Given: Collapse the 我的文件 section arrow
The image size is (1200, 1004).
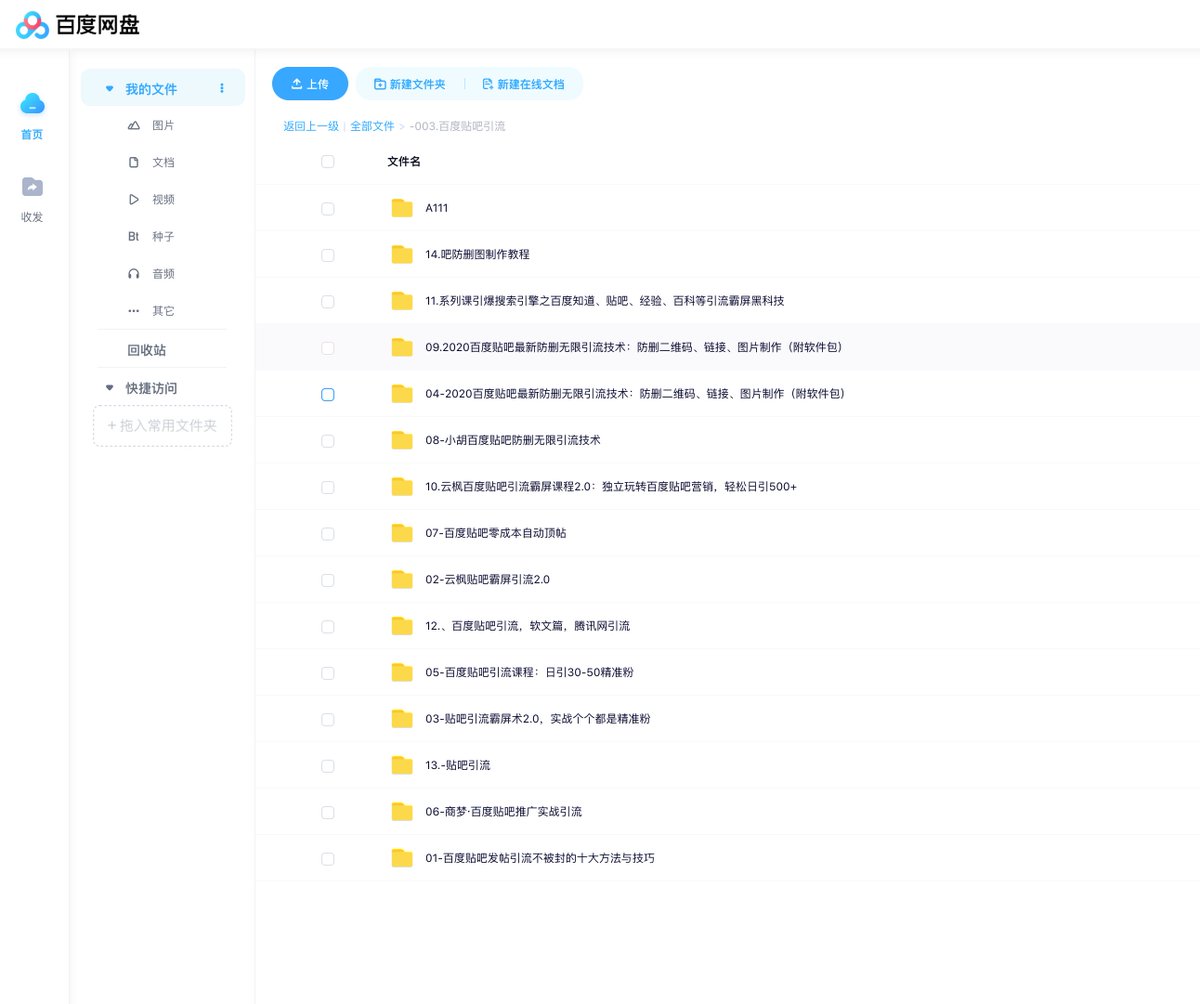Looking at the screenshot, I should 110,89.
